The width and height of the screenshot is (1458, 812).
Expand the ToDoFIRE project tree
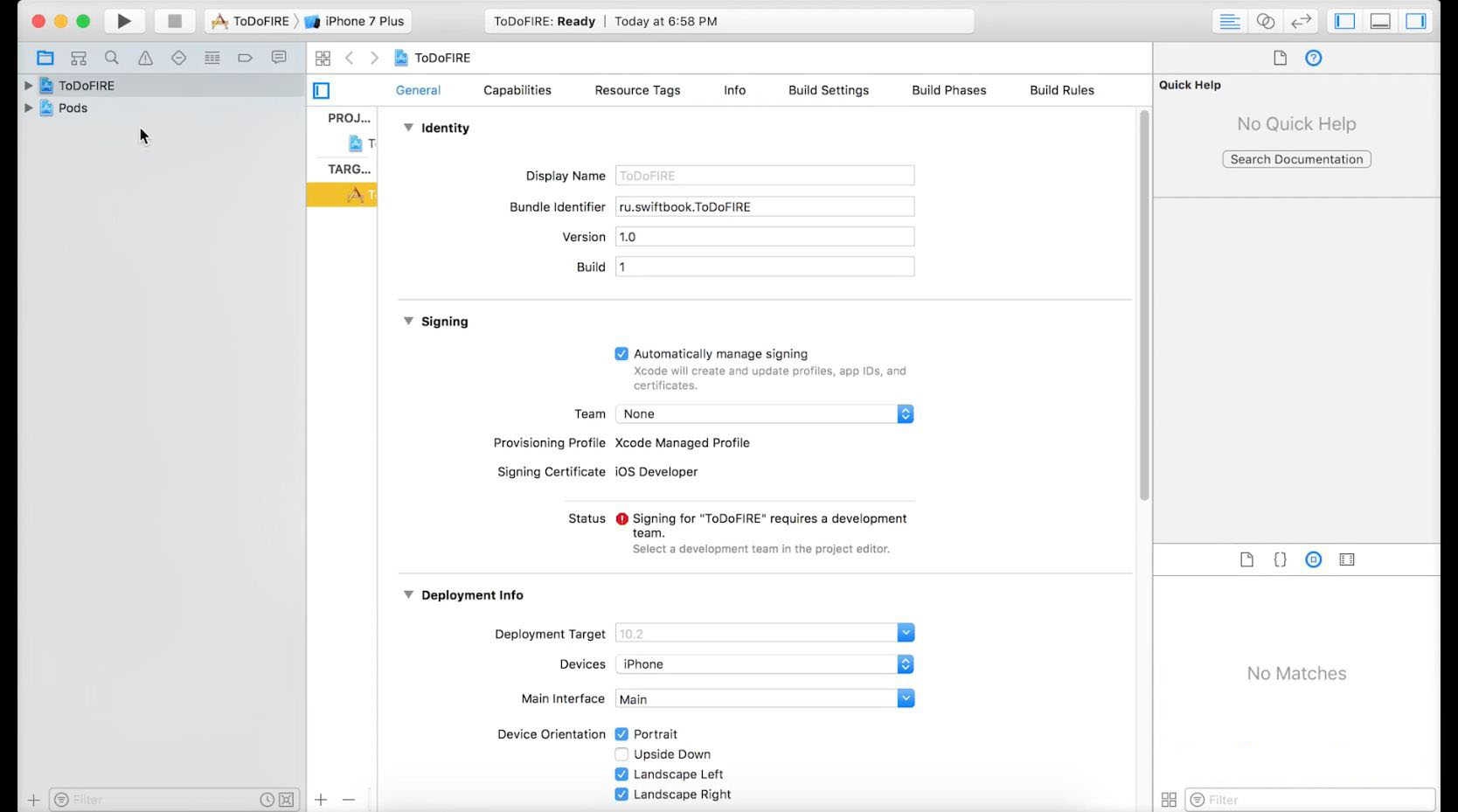click(28, 86)
